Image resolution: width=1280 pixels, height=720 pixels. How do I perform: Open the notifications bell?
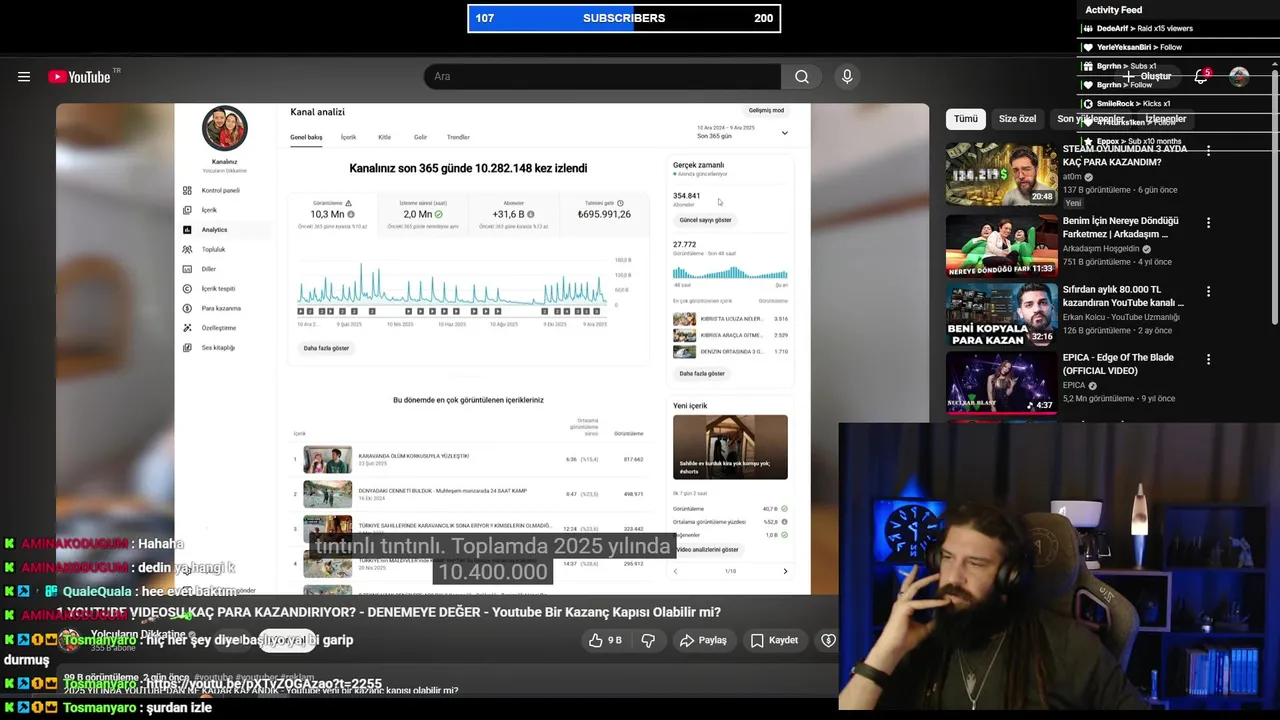1201,77
